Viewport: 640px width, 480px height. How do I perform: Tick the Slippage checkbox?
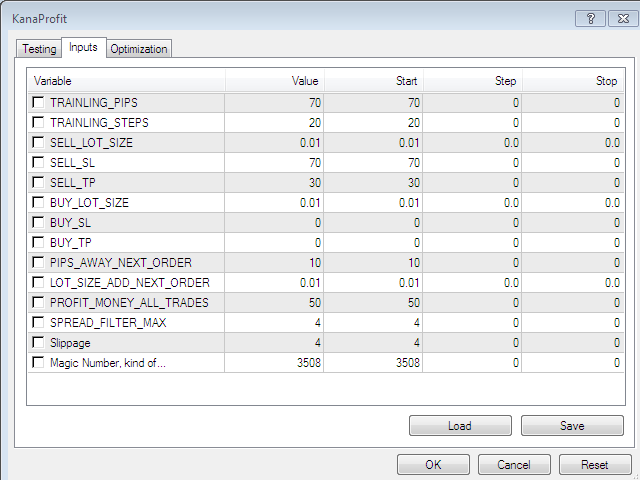tap(38, 342)
